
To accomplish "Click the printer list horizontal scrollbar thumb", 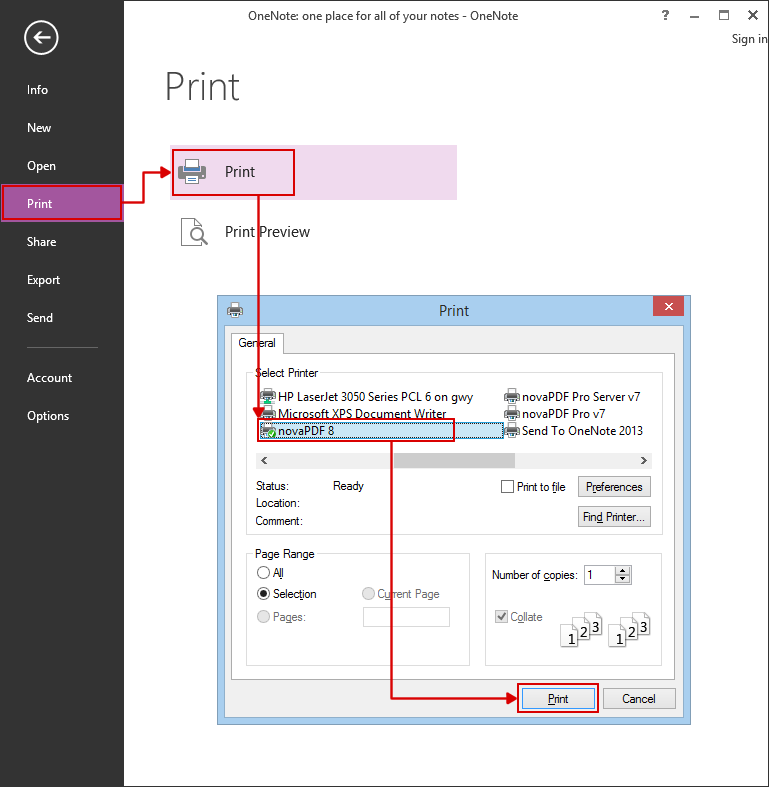I will pos(454,460).
